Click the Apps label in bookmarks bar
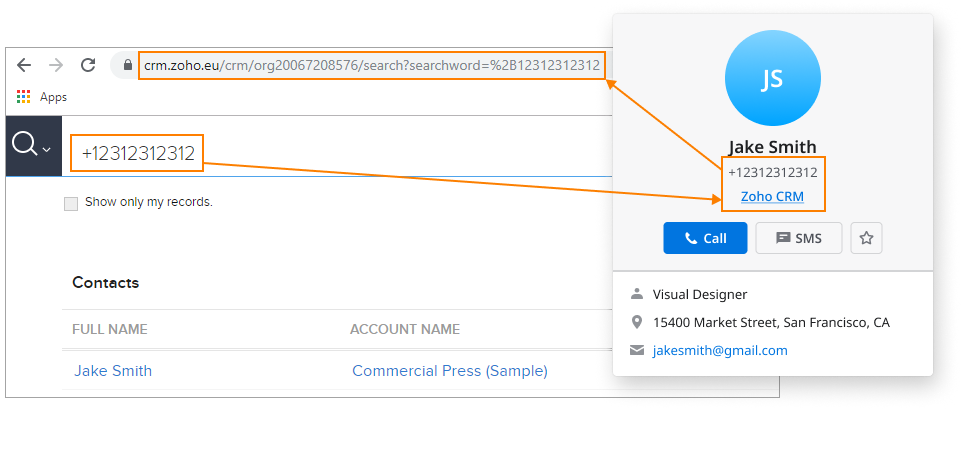 tap(53, 97)
